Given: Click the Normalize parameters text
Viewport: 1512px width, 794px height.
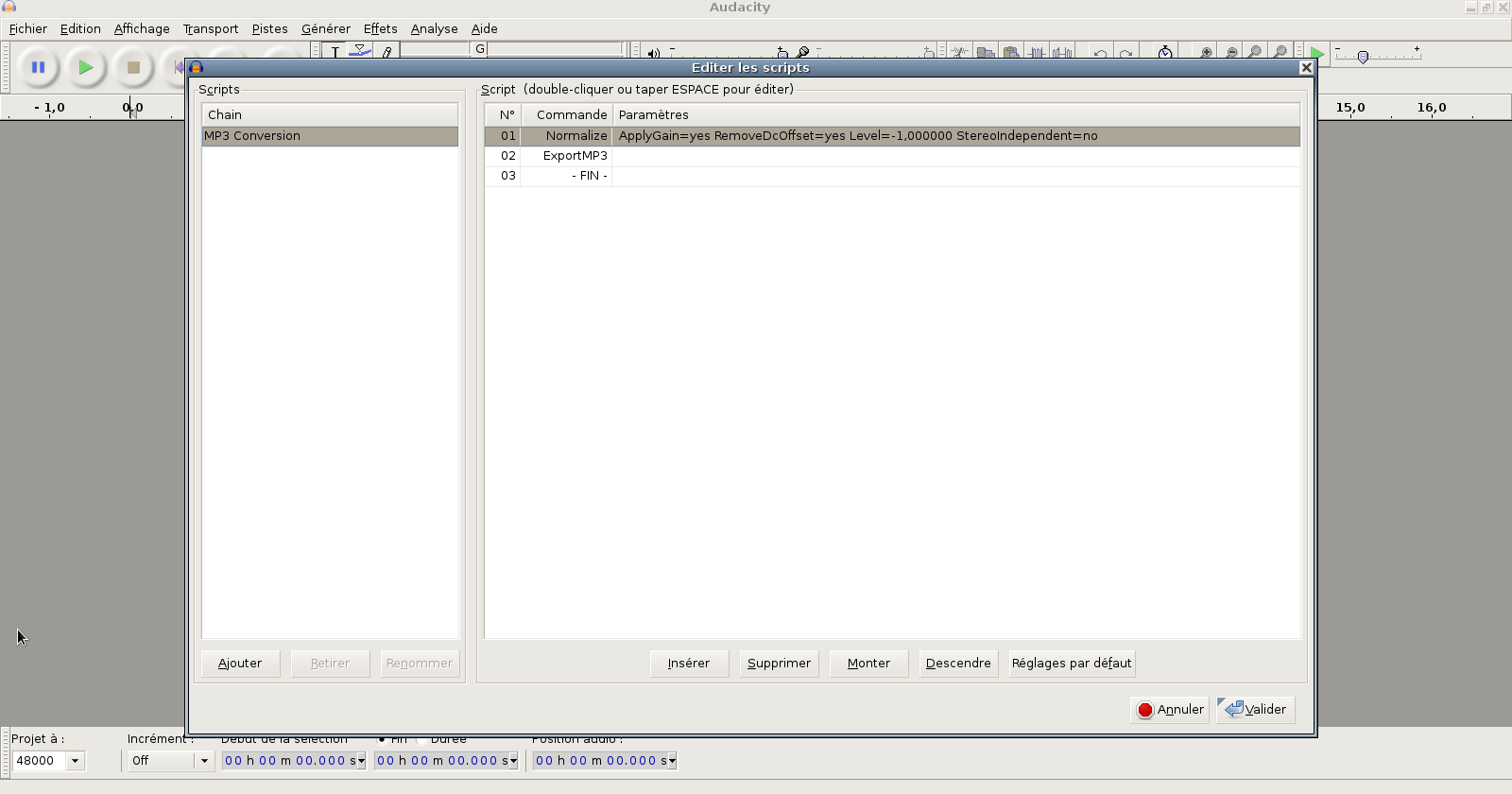Looking at the screenshot, I should click(858, 136).
